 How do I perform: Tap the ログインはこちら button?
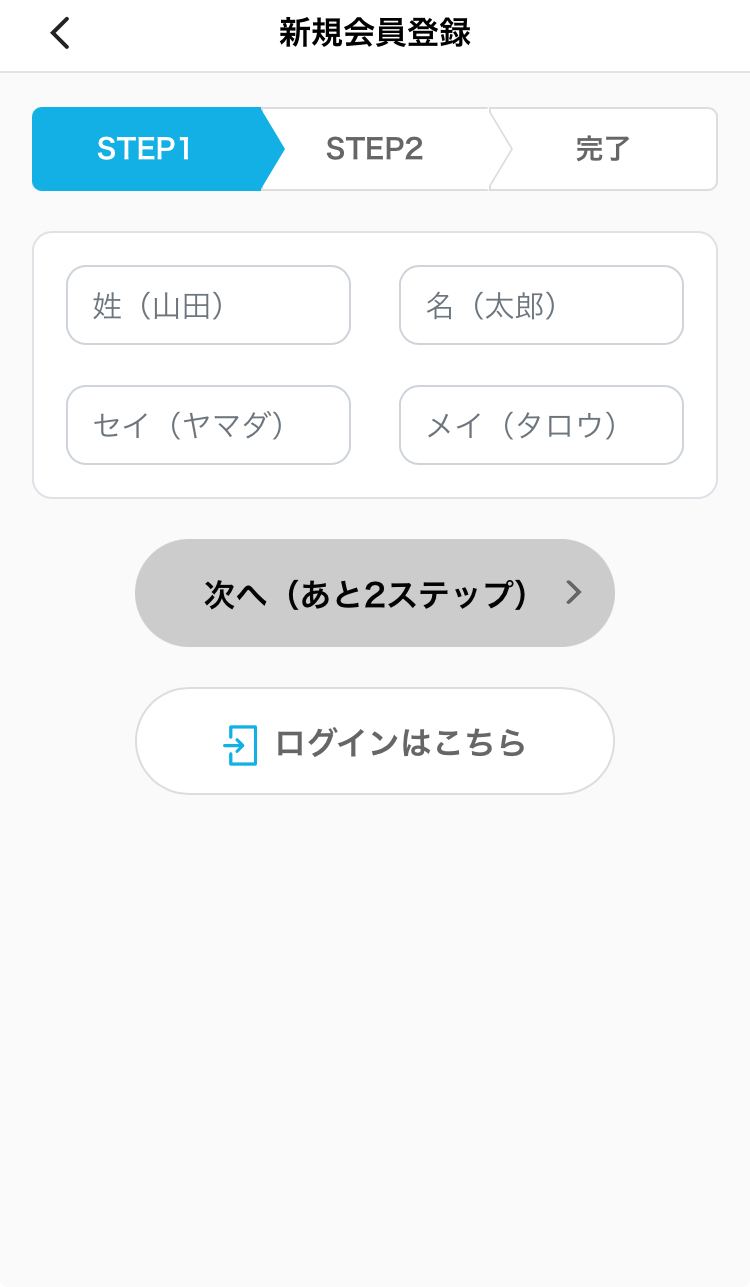click(x=375, y=741)
